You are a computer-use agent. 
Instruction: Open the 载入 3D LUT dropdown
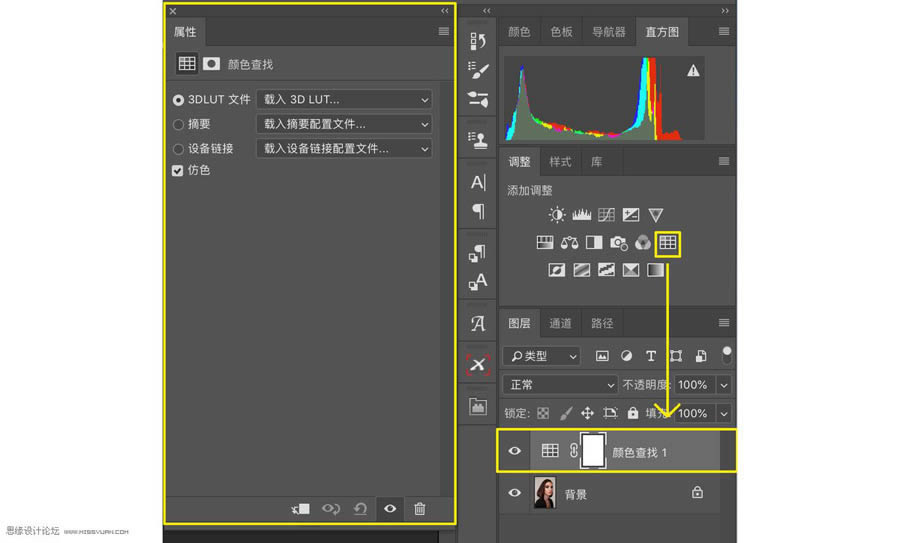(344, 100)
